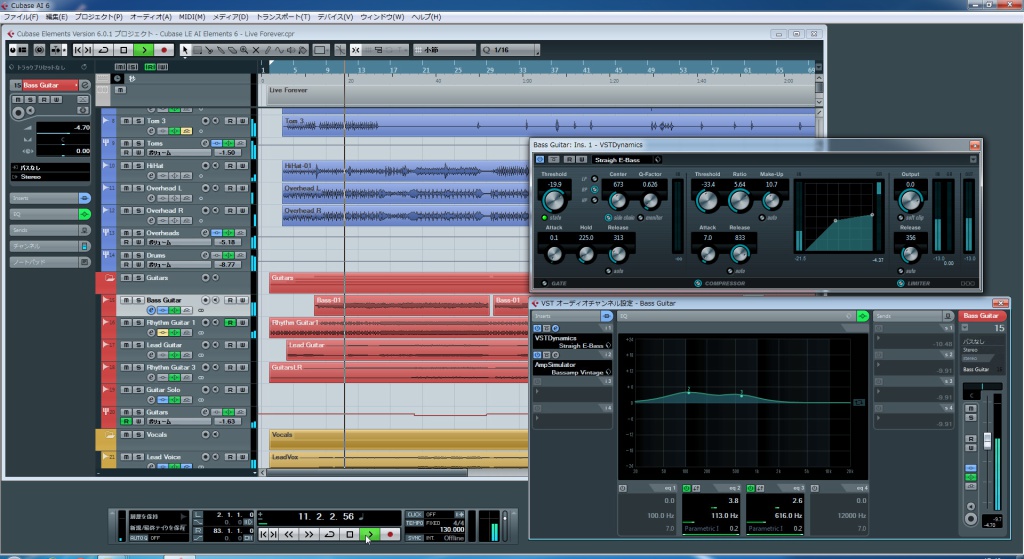Click the Bass Guitar channel volume fader

tap(987, 441)
